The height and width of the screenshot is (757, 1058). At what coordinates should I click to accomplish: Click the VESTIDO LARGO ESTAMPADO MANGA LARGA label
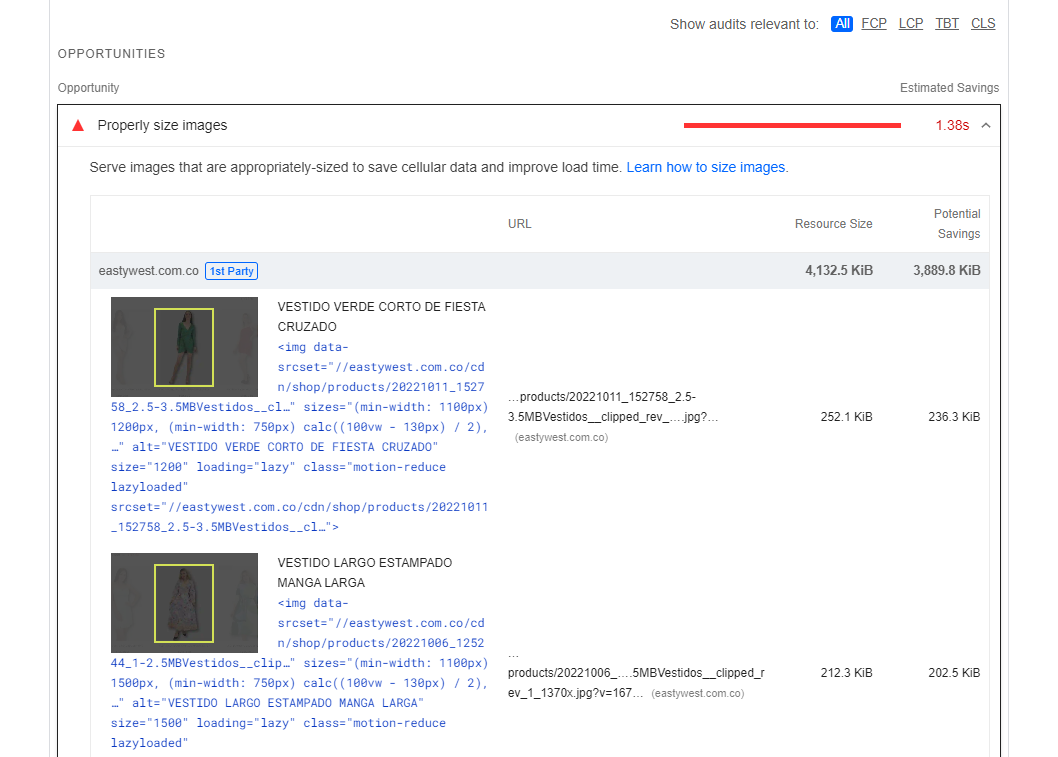(364, 572)
